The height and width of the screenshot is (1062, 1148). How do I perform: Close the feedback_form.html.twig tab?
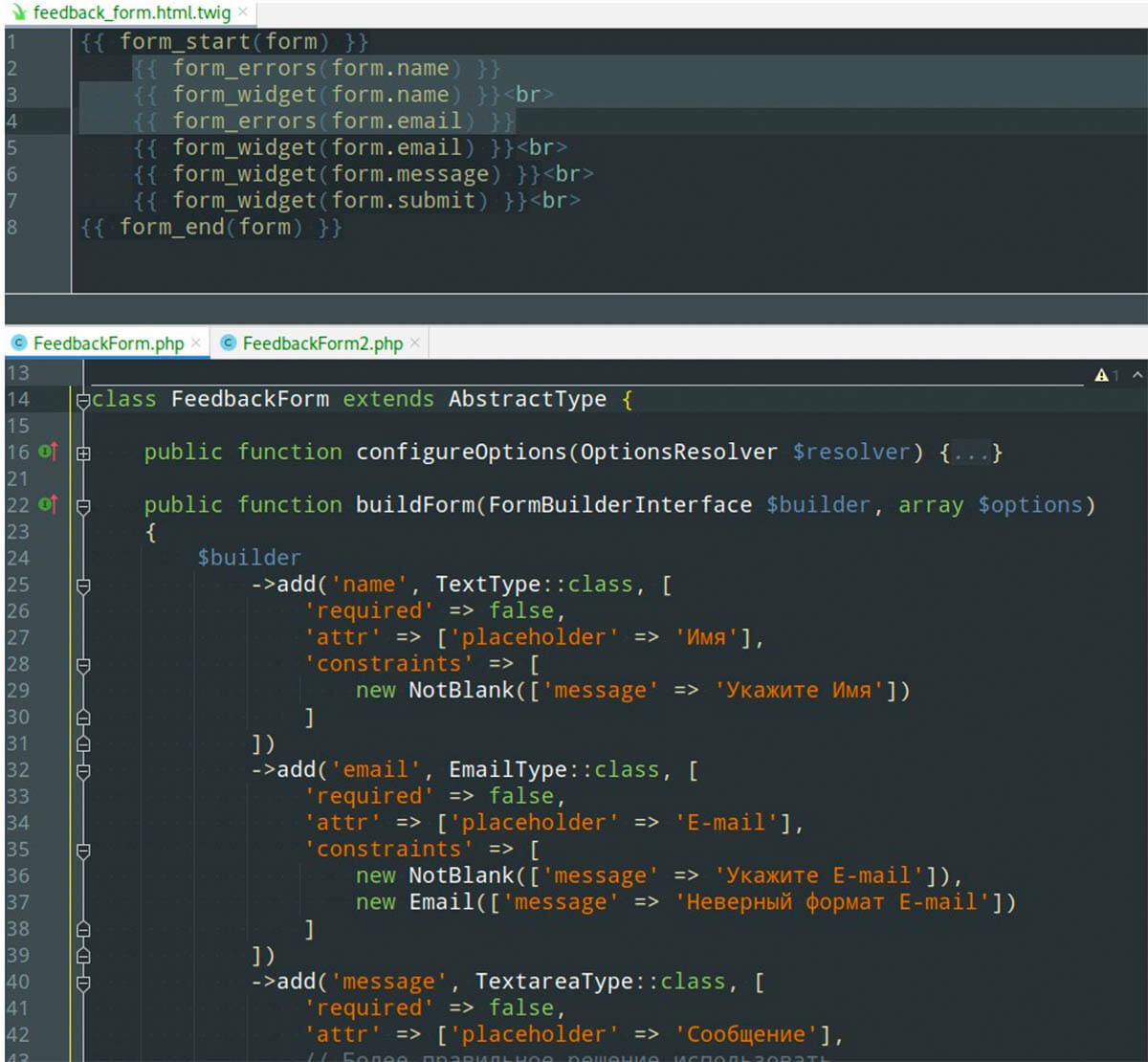click(x=243, y=12)
